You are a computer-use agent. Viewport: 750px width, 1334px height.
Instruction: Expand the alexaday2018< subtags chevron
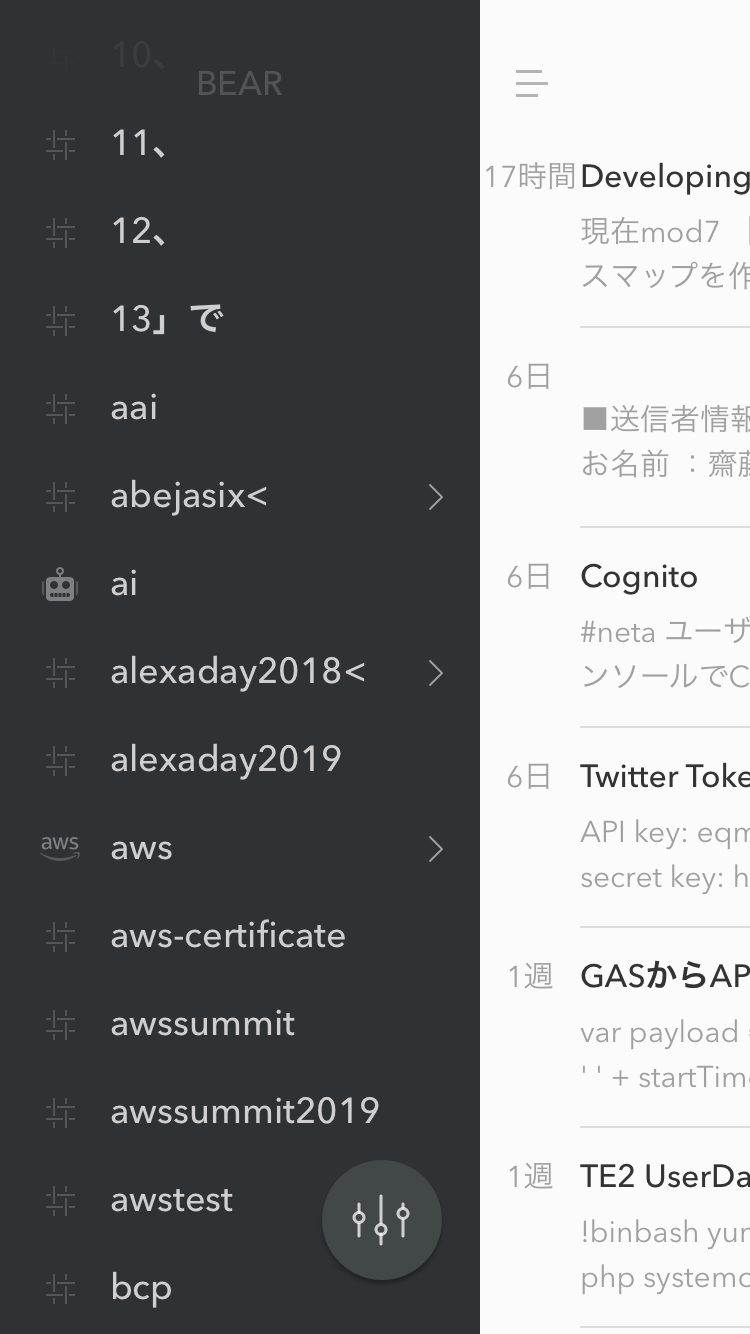coord(435,673)
